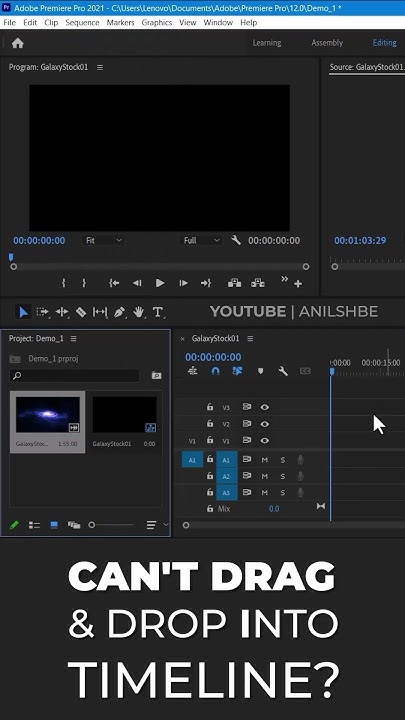This screenshot has height=720, width=405.
Task: Expand Program transport overflow chevrons
Action: coord(285,279)
